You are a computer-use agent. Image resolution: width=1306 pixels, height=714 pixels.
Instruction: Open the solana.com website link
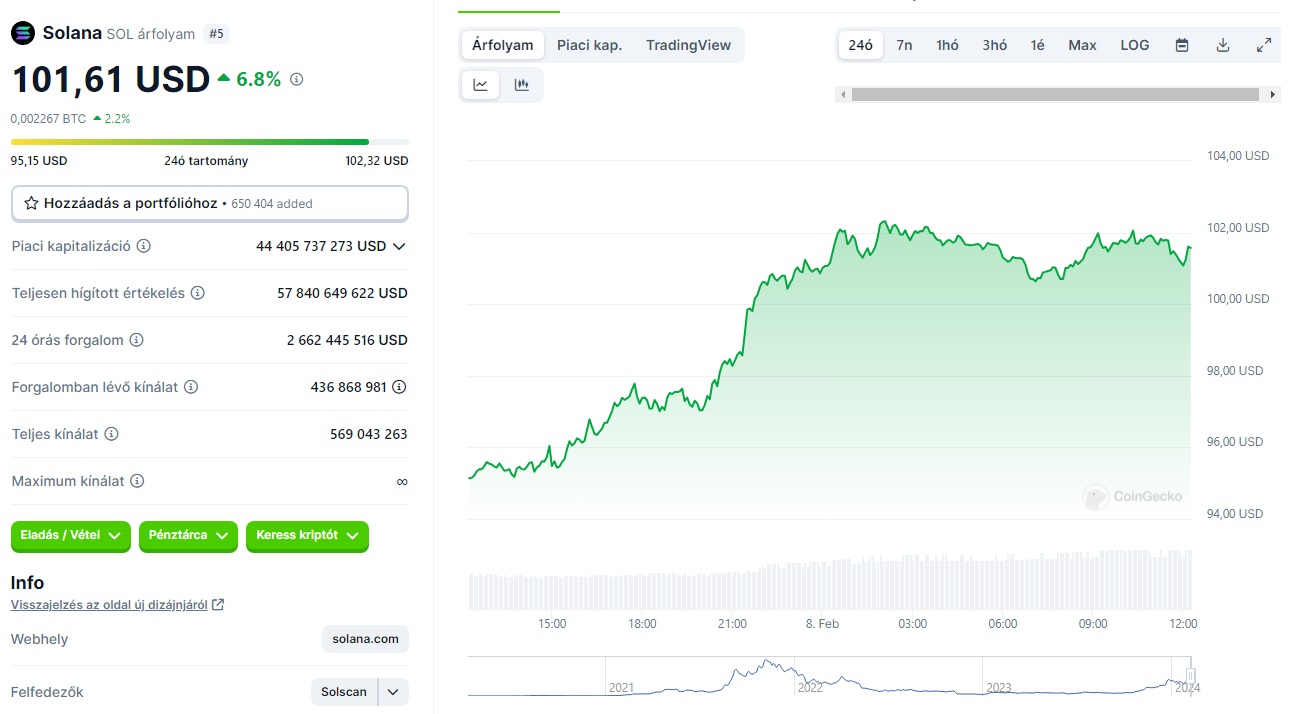365,639
